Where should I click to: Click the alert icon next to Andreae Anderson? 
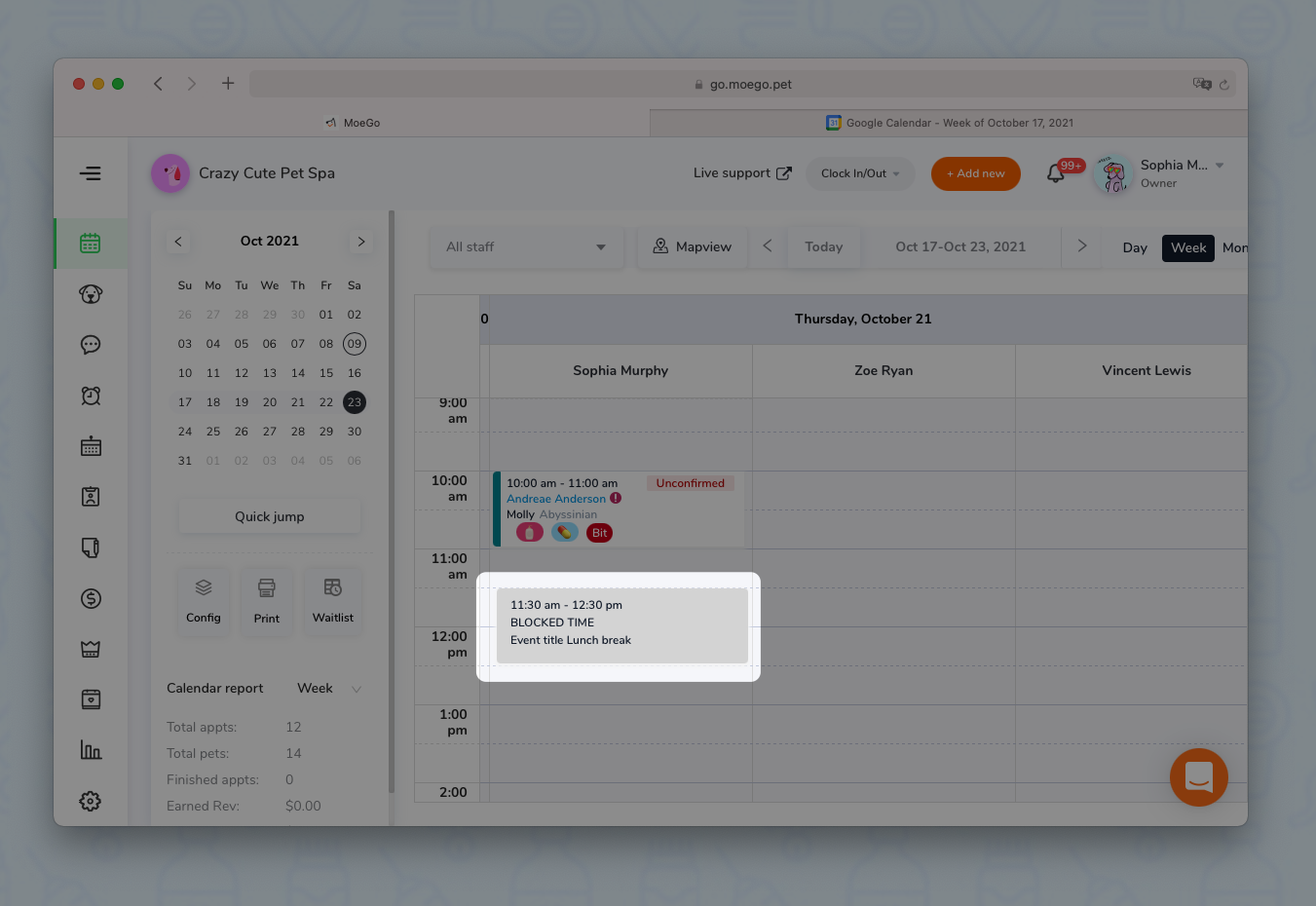tap(616, 498)
